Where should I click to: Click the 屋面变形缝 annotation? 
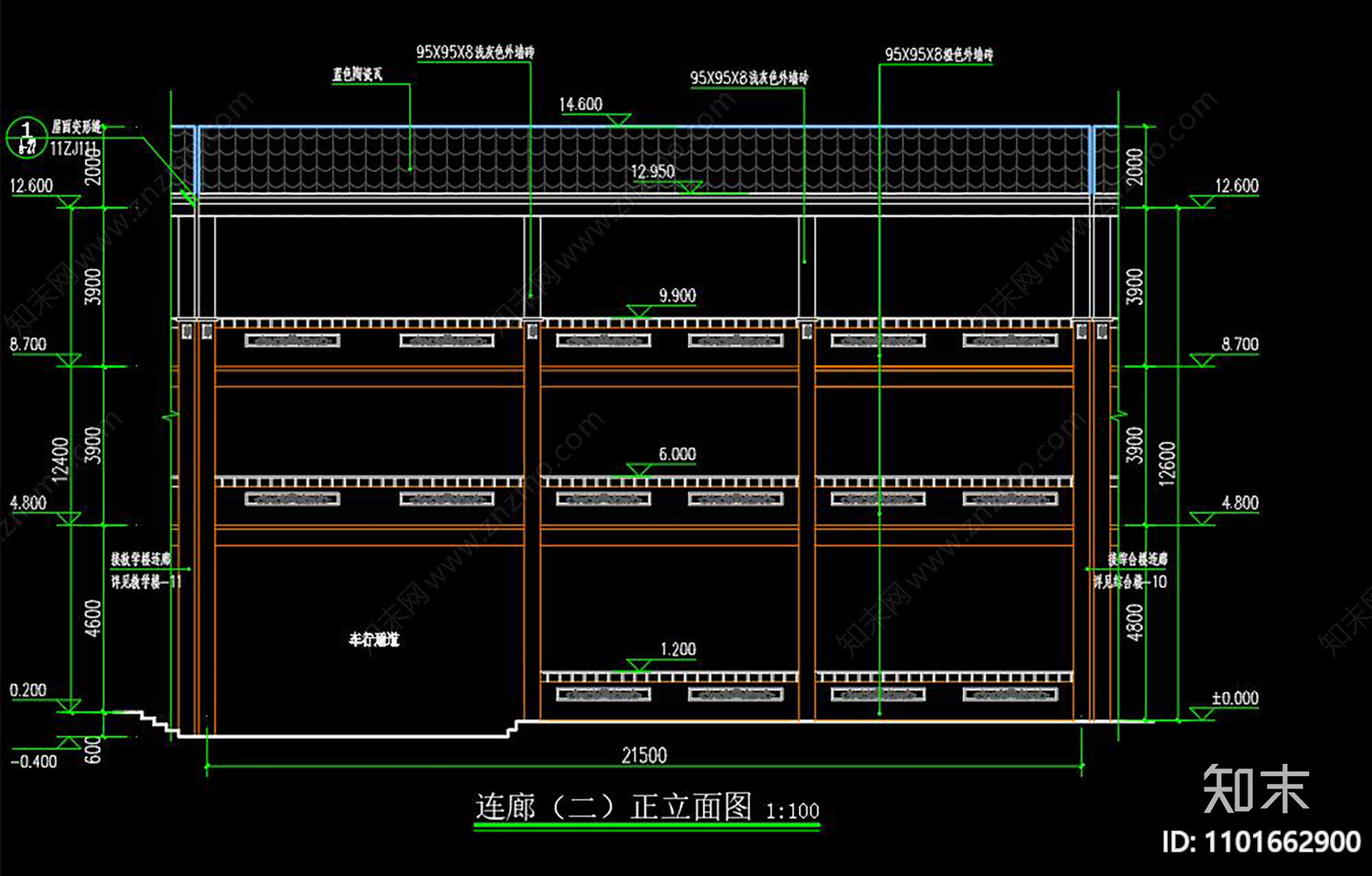point(77,127)
